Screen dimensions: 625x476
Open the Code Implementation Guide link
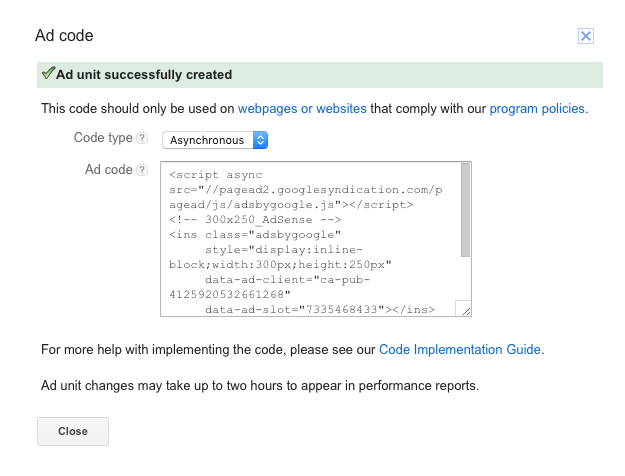pyautogui.click(x=460, y=350)
